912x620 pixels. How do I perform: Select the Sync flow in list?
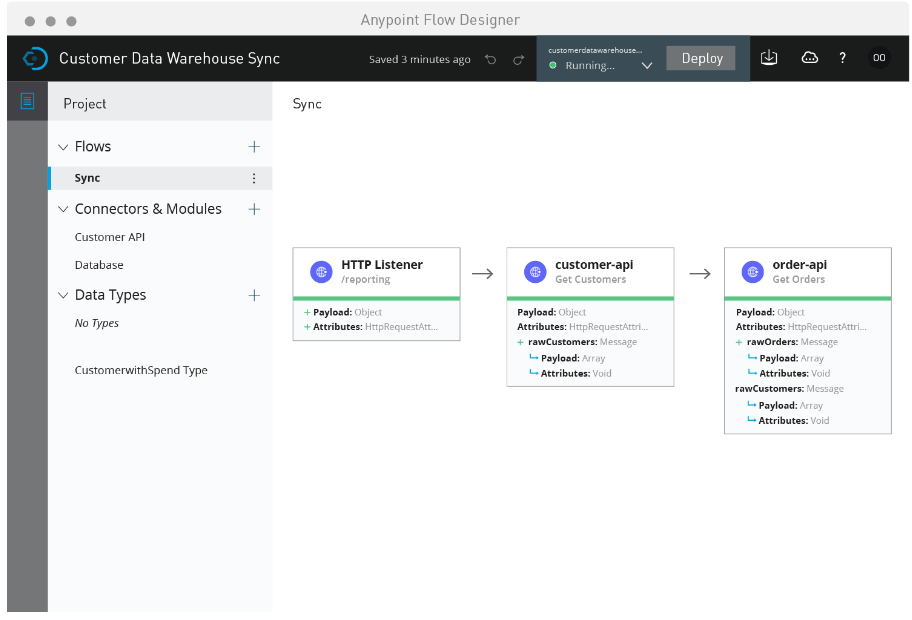pyautogui.click(x=88, y=178)
